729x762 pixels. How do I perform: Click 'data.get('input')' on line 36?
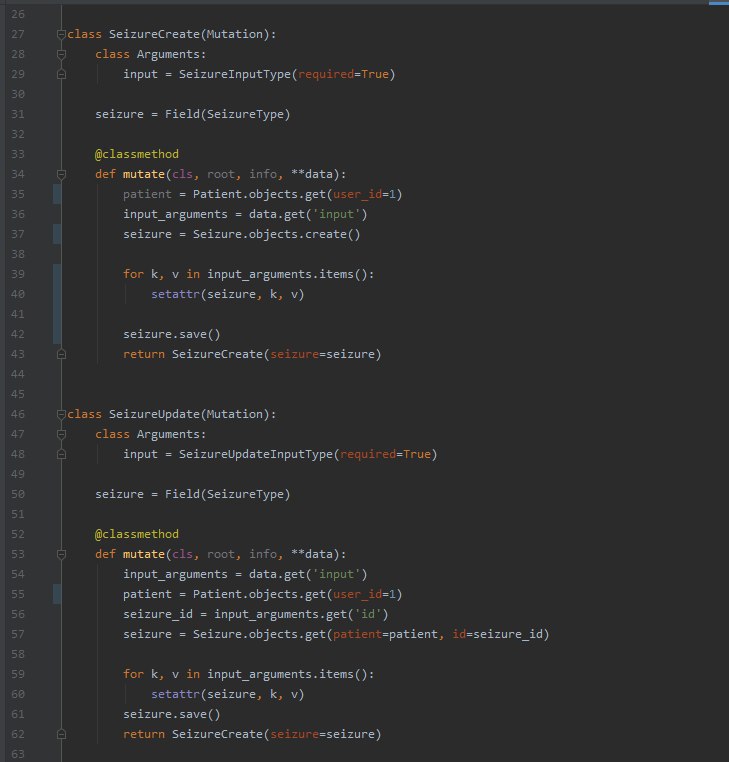click(308, 214)
